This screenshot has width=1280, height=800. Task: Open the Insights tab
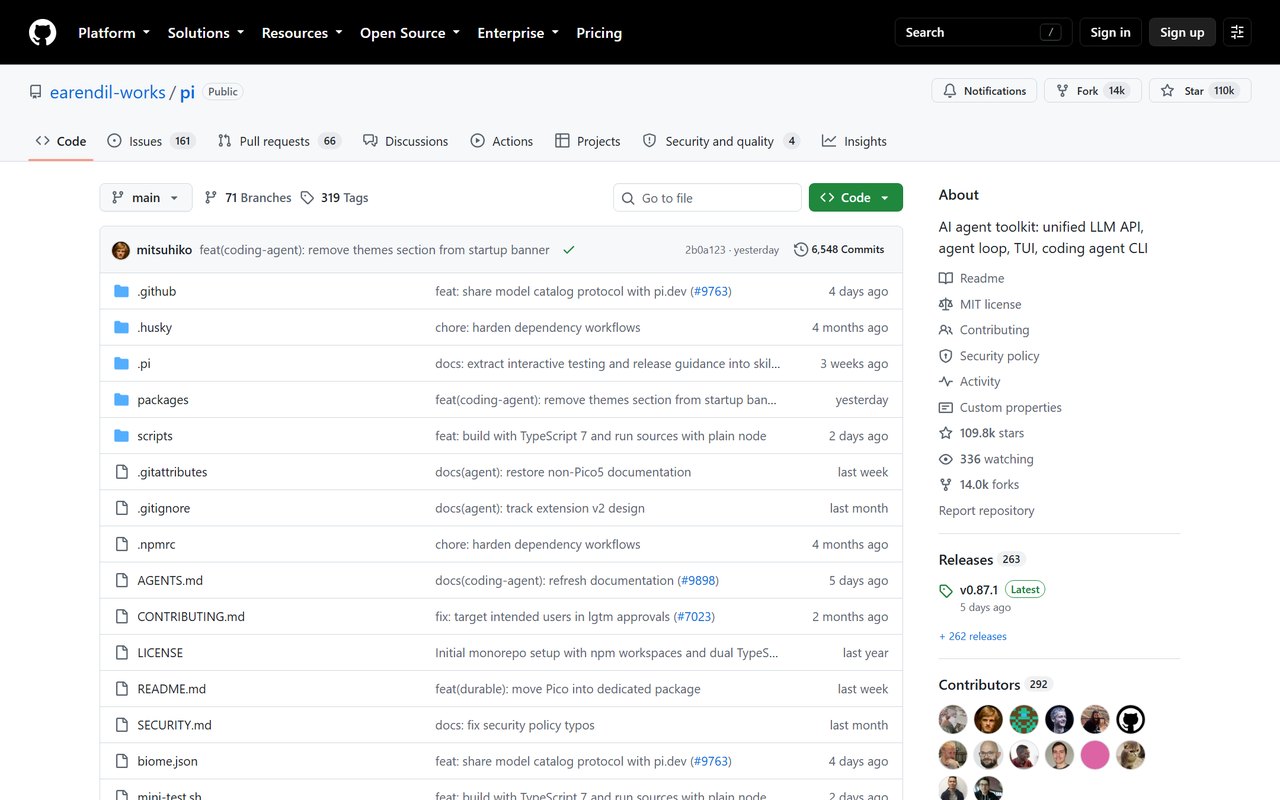pyautogui.click(x=855, y=141)
